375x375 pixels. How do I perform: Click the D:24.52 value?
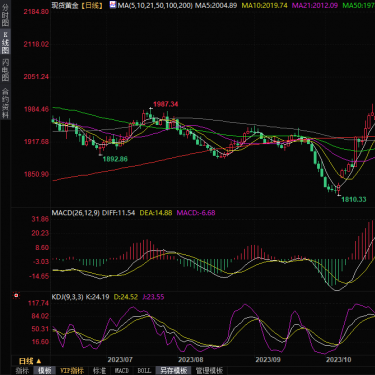126,297
